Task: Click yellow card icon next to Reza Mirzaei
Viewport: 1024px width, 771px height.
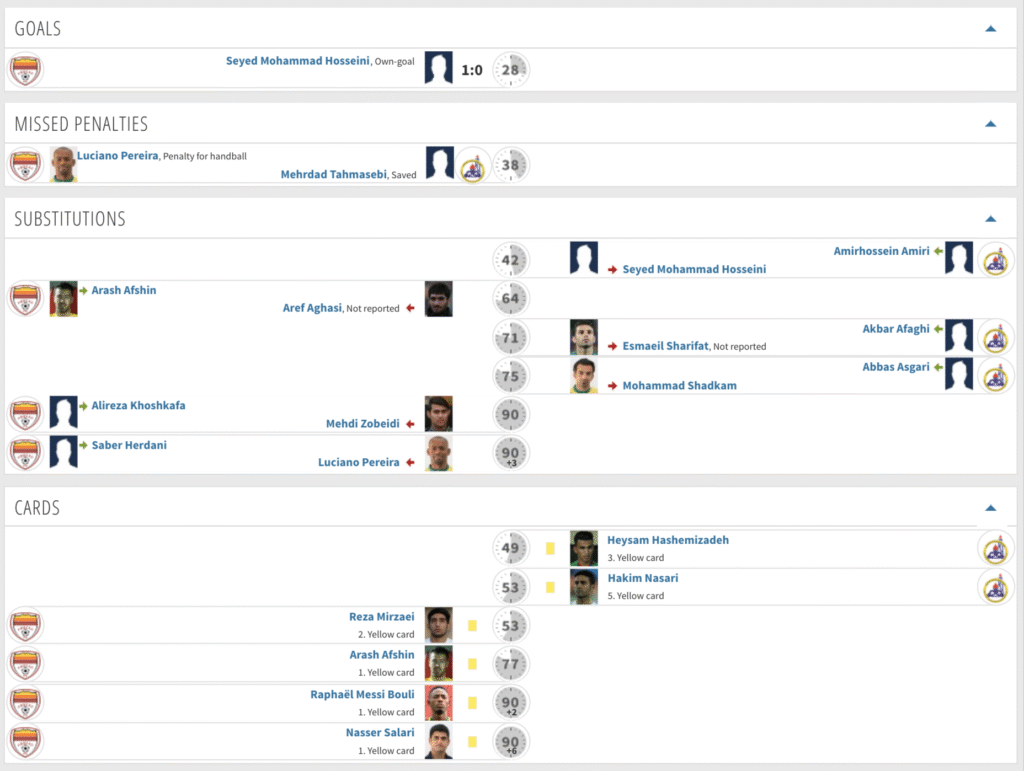Action: (472, 626)
